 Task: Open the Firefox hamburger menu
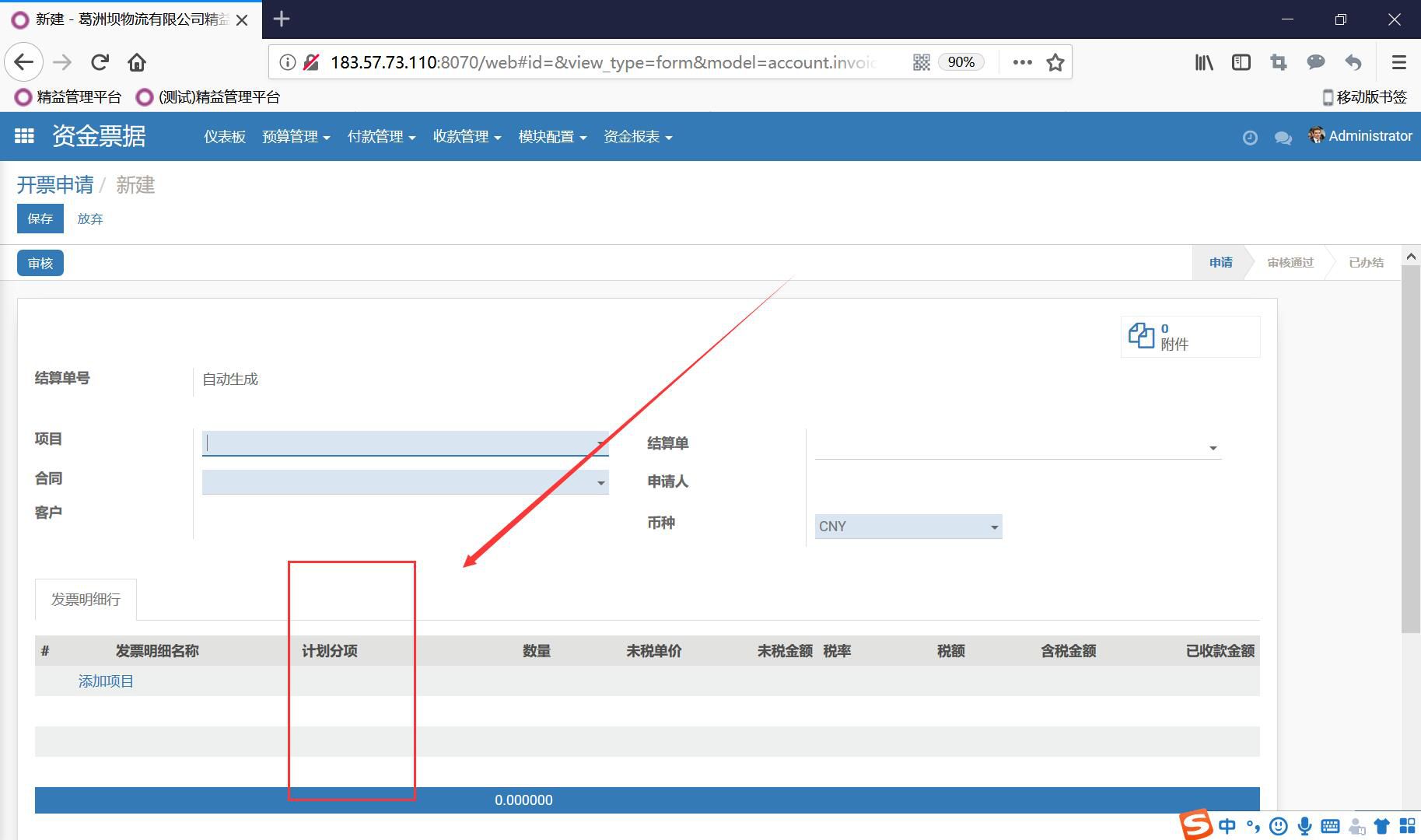coord(1398,62)
